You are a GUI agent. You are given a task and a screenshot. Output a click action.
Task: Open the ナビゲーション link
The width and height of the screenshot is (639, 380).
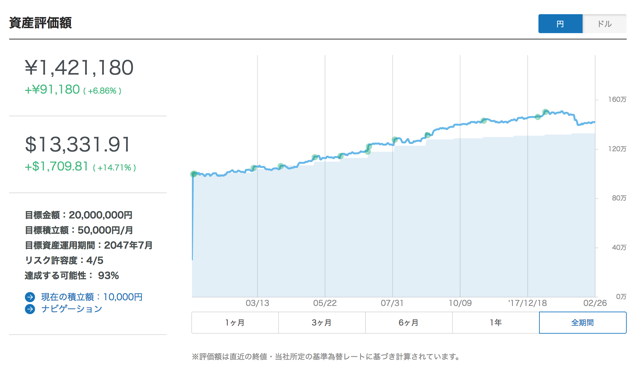click(71, 309)
